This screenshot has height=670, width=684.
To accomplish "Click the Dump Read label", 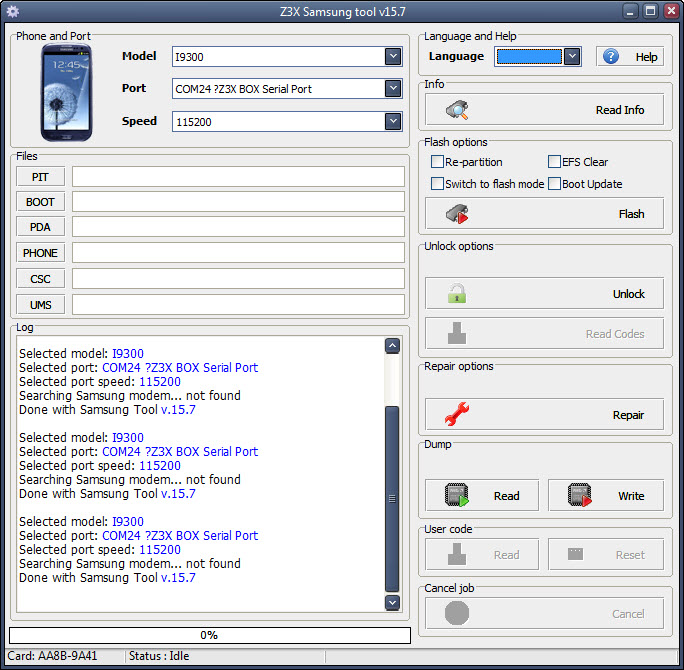I will 506,496.
